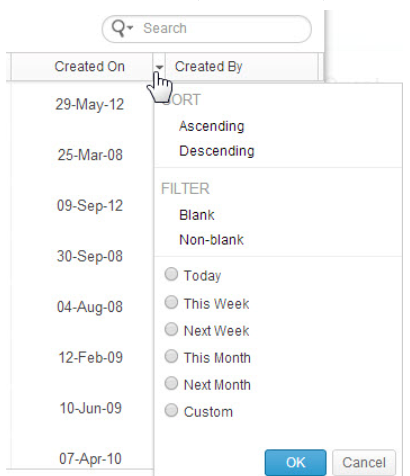Select the Today radio button
Screen dimensions: 410x476
pos(171,274)
